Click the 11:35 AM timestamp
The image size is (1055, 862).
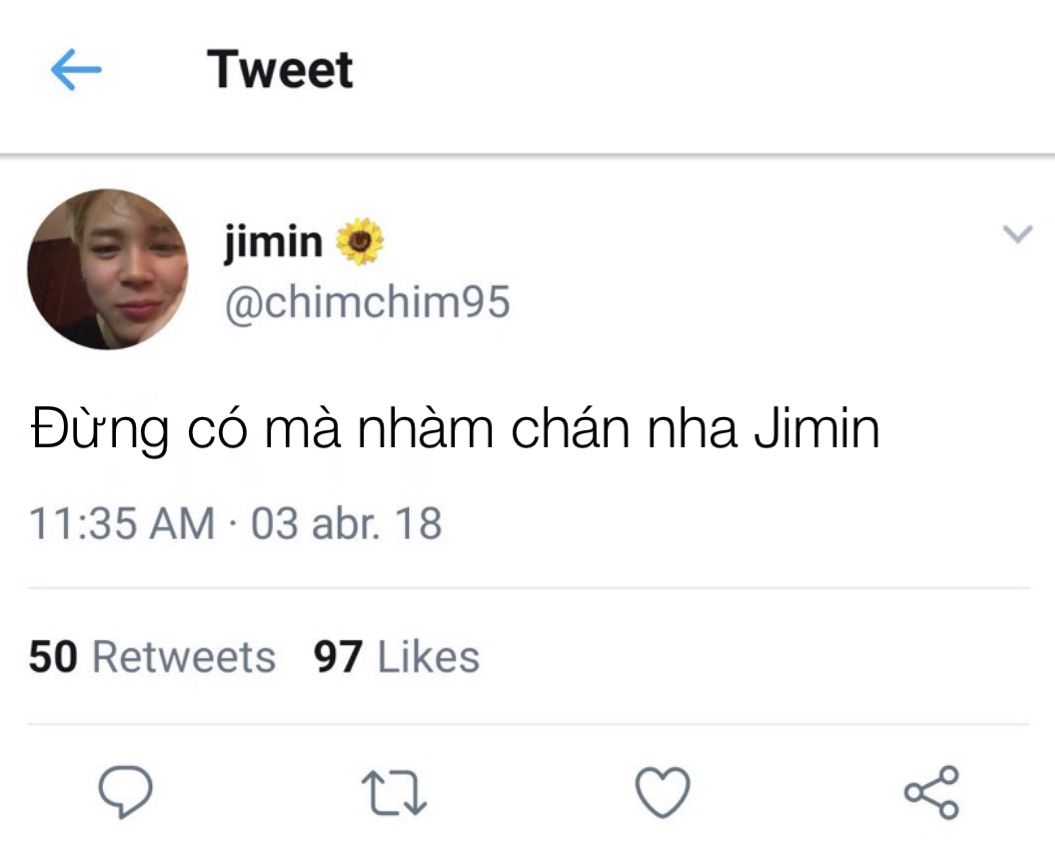[x=122, y=524]
